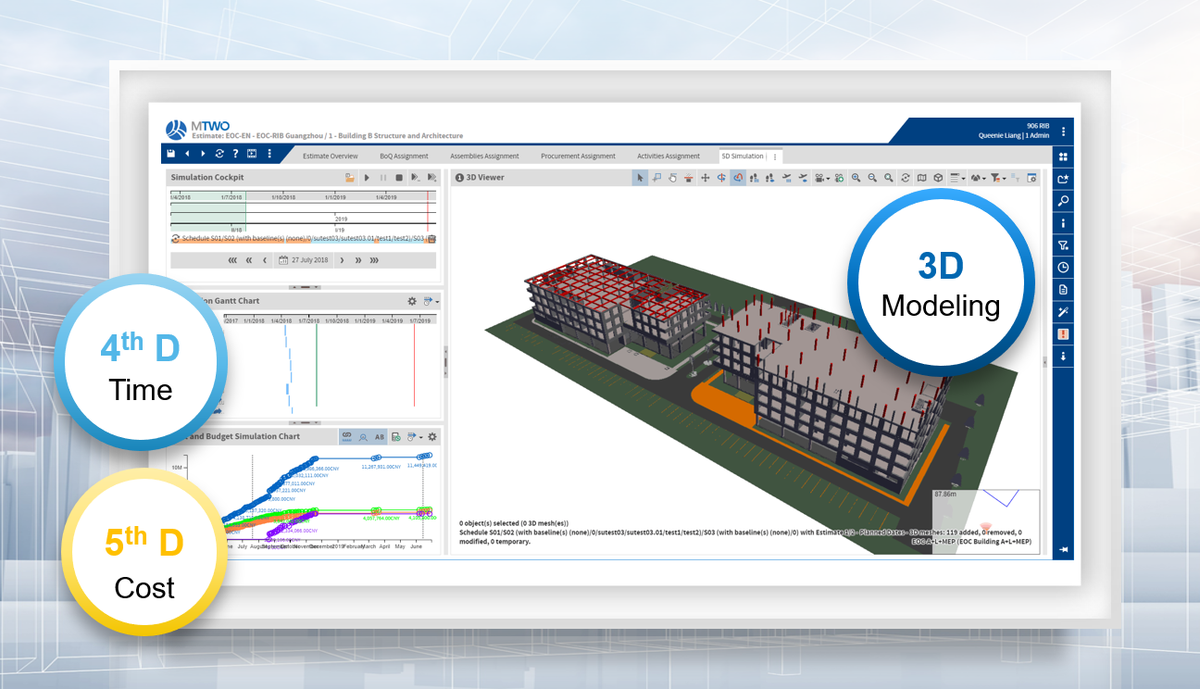This screenshot has height=689, width=1200.
Task: Jump to simulation end with triple-right arrows
Action: 374,260
